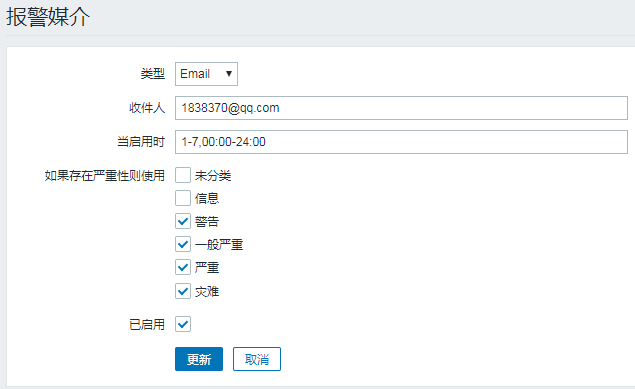
Task: Click the 当启用时 label text
Action: coord(141,142)
